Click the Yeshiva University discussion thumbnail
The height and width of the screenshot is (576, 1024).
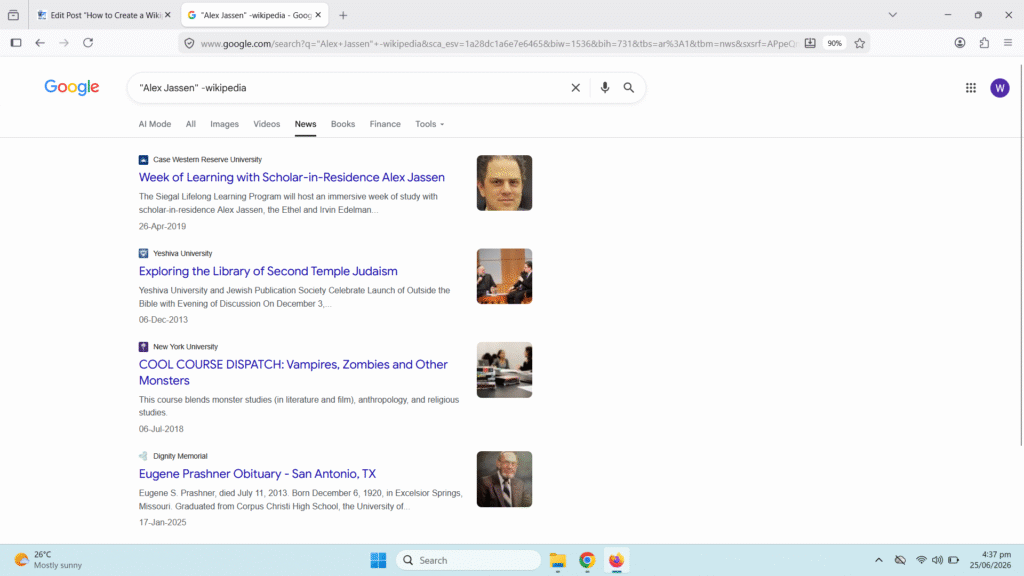pos(504,276)
